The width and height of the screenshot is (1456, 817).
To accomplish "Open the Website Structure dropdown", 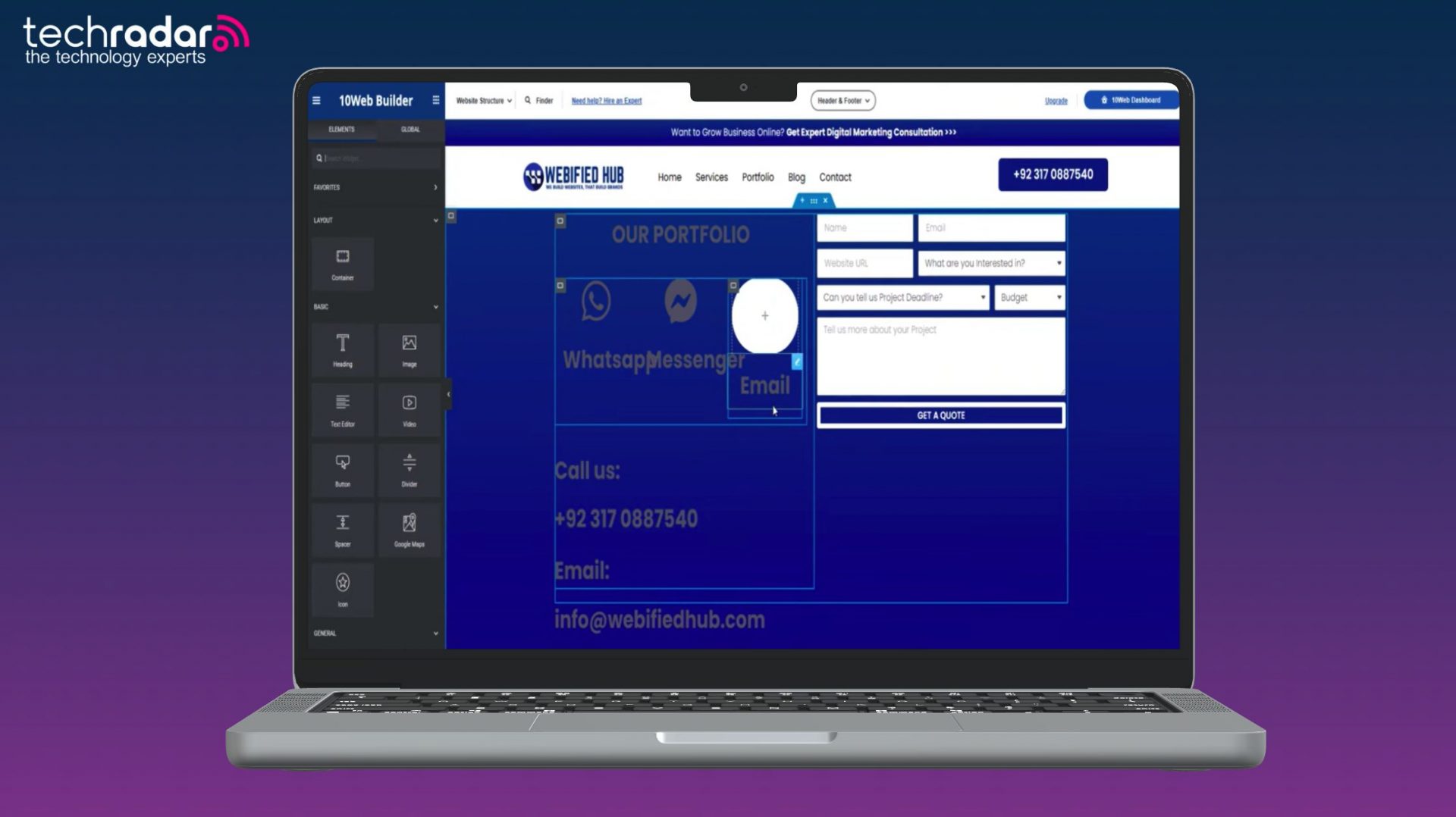I will (x=484, y=100).
